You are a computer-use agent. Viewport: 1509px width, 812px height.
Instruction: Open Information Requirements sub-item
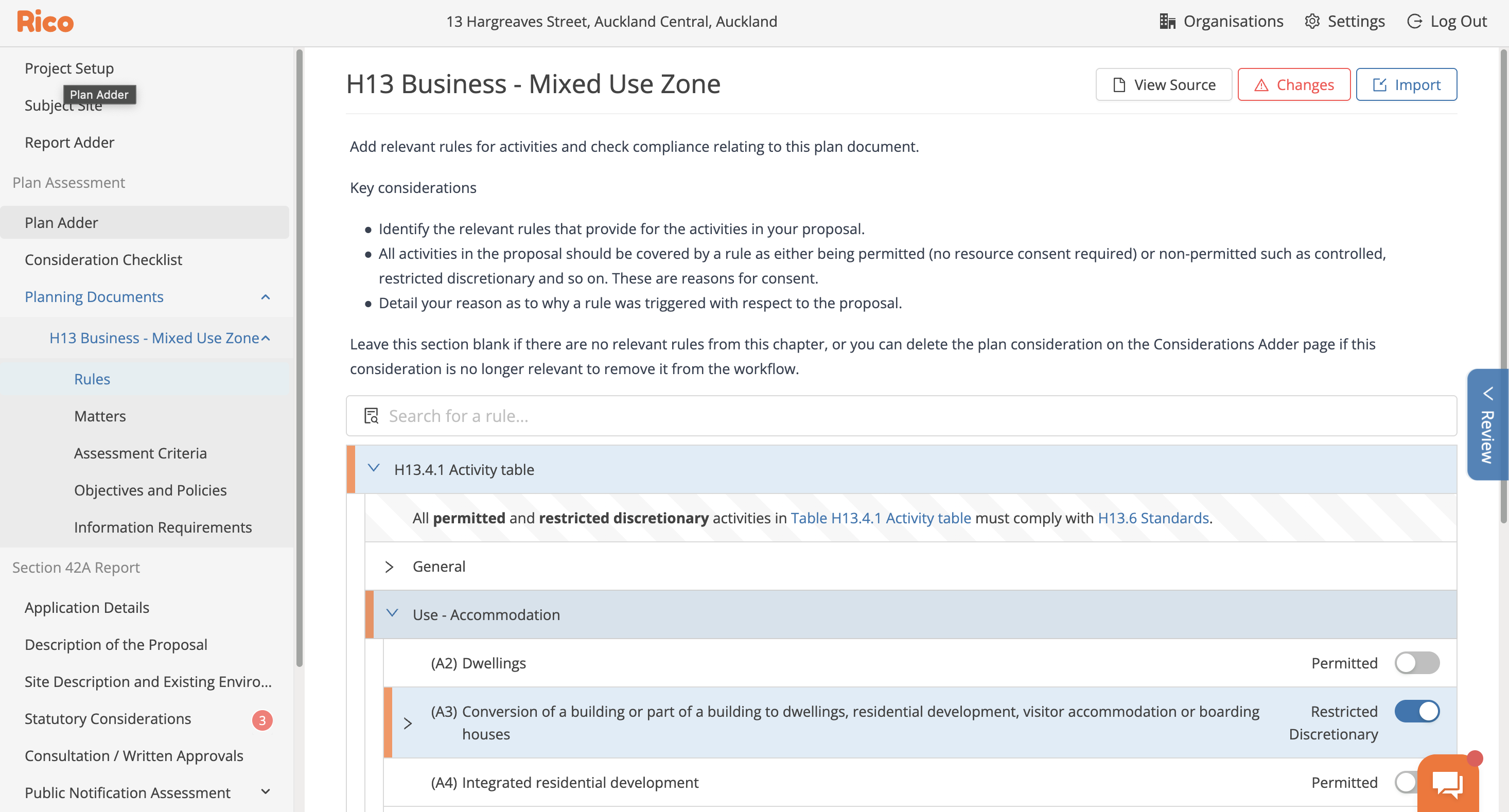[163, 527]
